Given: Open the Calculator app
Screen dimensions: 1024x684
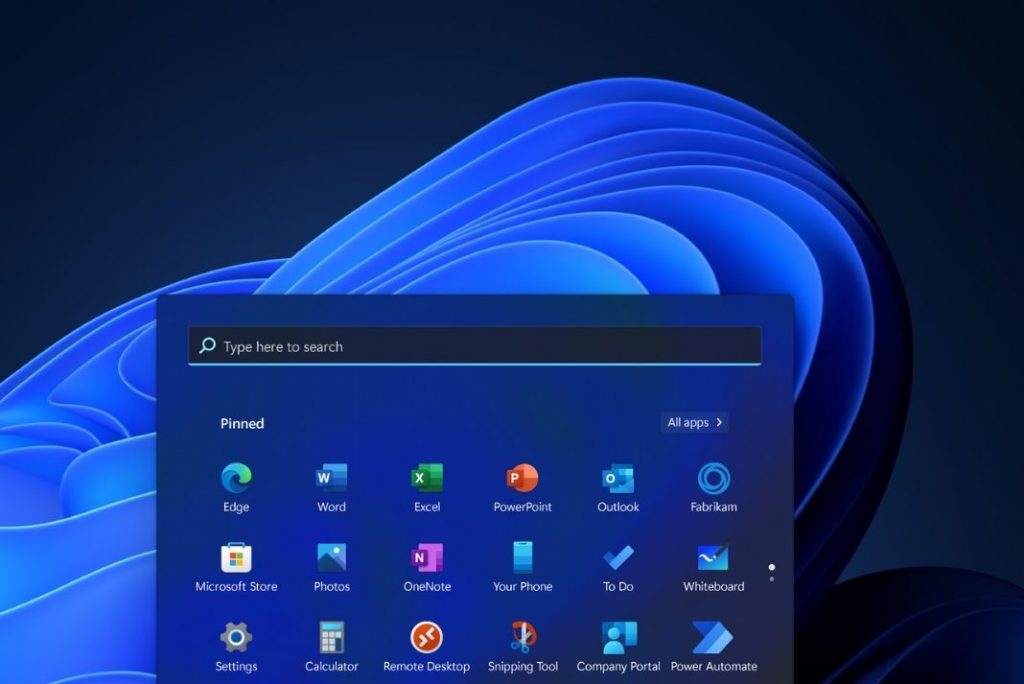Looking at the screenshot, I should click(332, 637).
